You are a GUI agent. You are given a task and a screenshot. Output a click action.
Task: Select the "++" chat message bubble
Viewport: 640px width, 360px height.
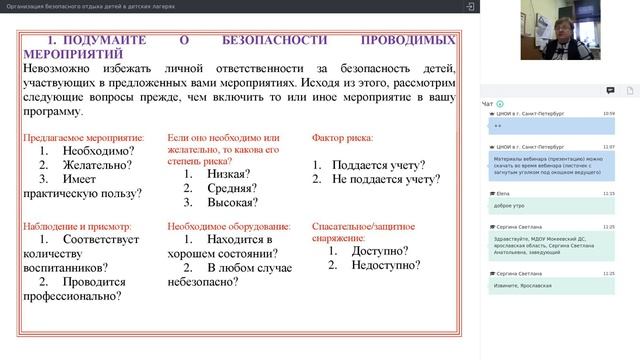(551, 126)
